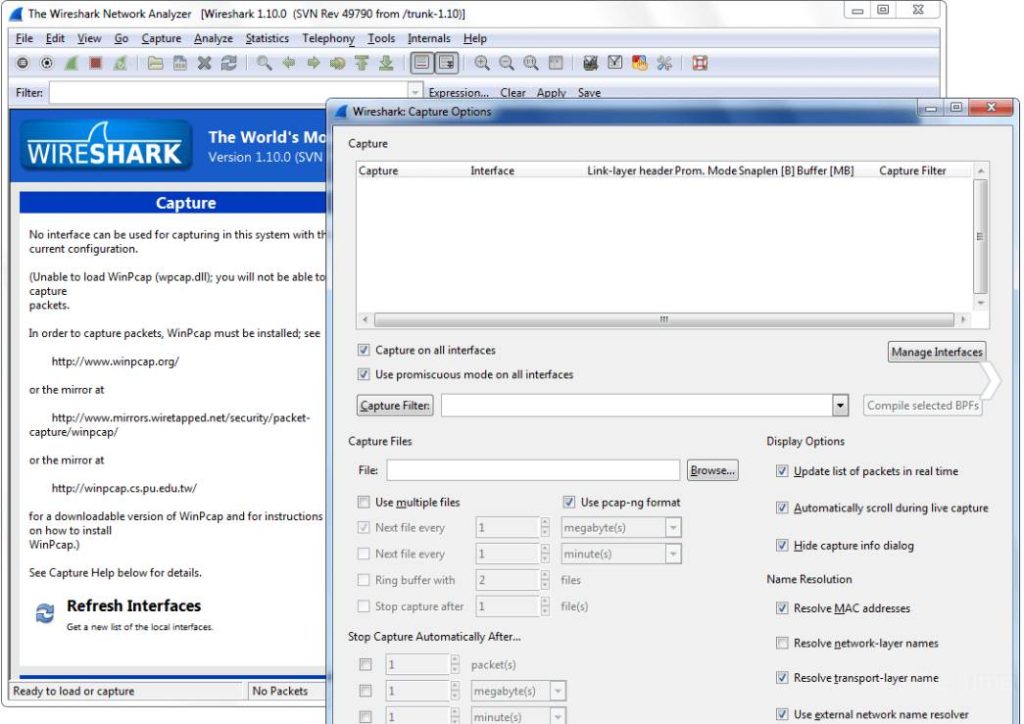Toggle Resolve MAC addresses

782,608
